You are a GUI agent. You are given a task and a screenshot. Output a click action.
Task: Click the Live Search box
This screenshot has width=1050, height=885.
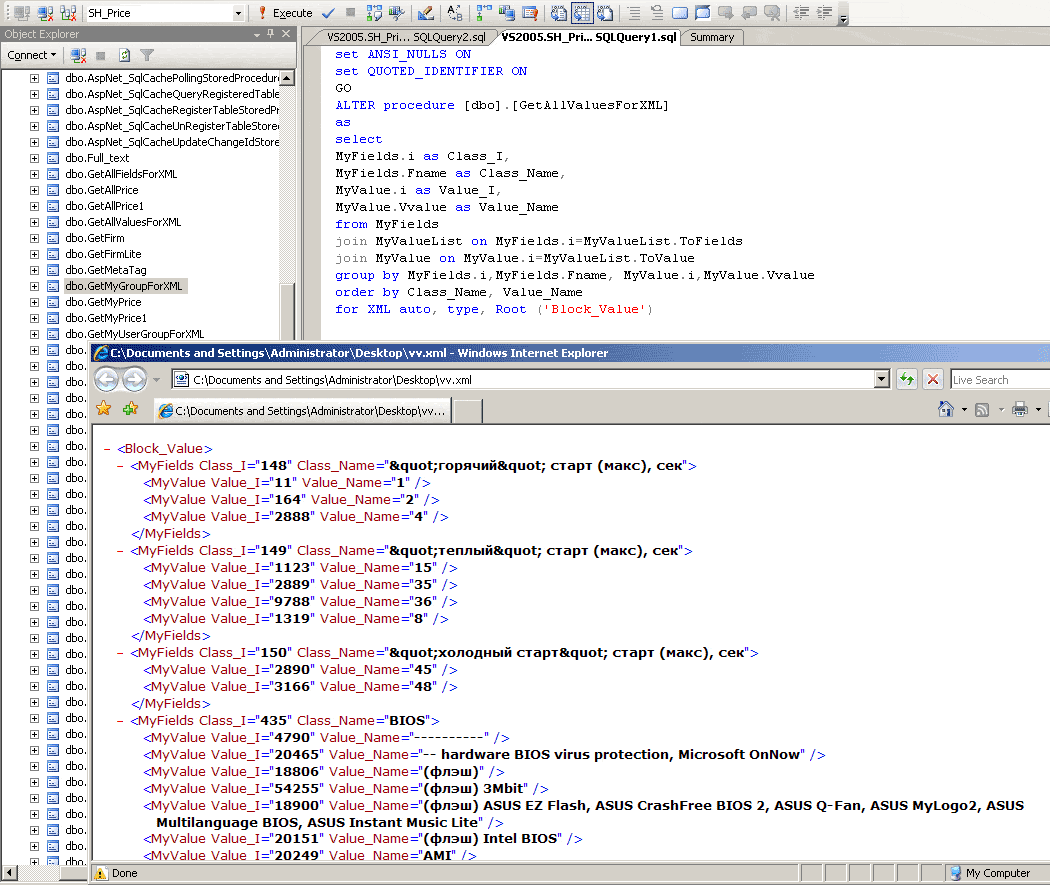(x=1000, y=380)
